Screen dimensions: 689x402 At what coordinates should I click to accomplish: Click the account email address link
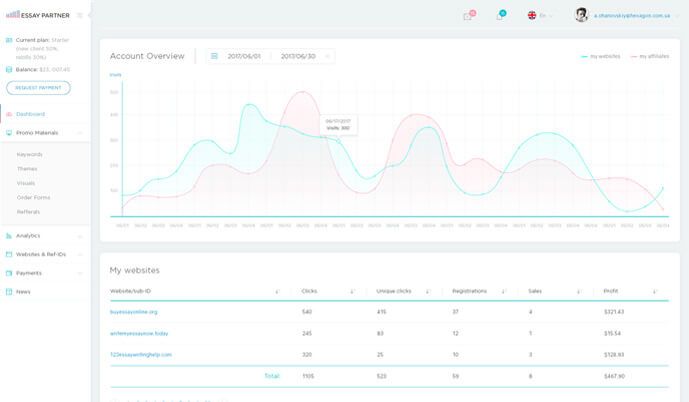pyautogui.click(x=632, y=16)
